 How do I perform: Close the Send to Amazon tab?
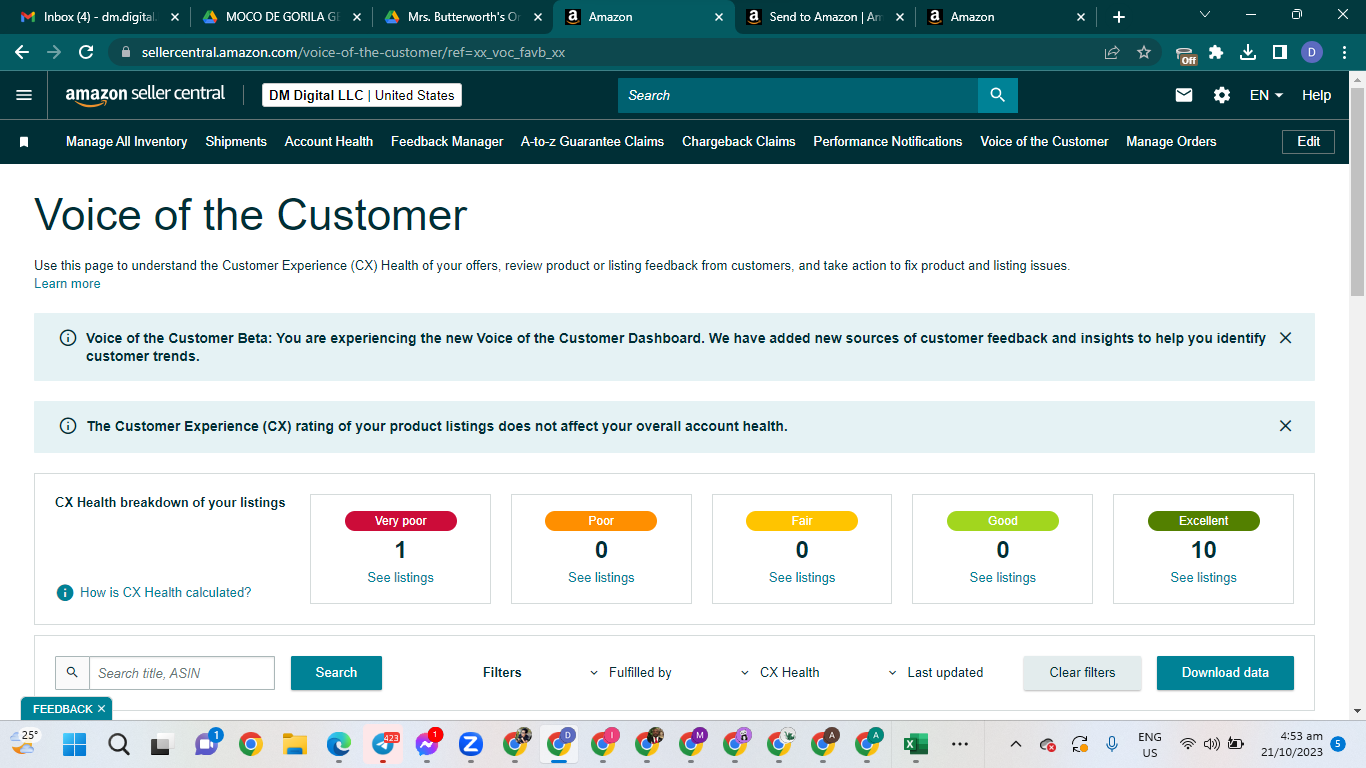tap(900, 17)
